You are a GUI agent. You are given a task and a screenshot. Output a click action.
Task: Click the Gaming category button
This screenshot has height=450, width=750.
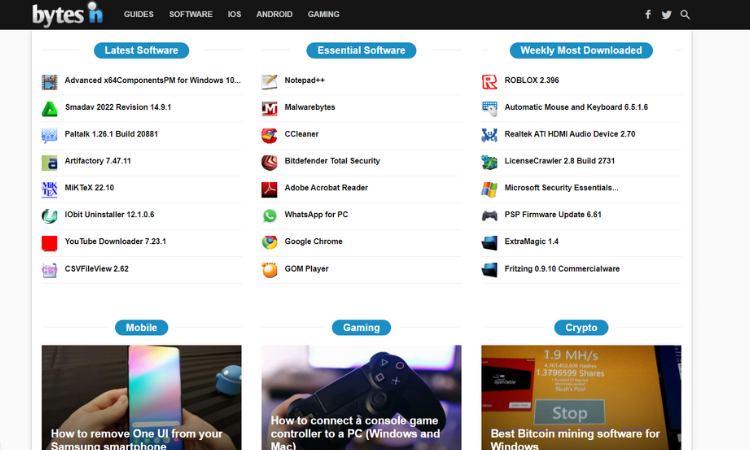pos(361,328)
